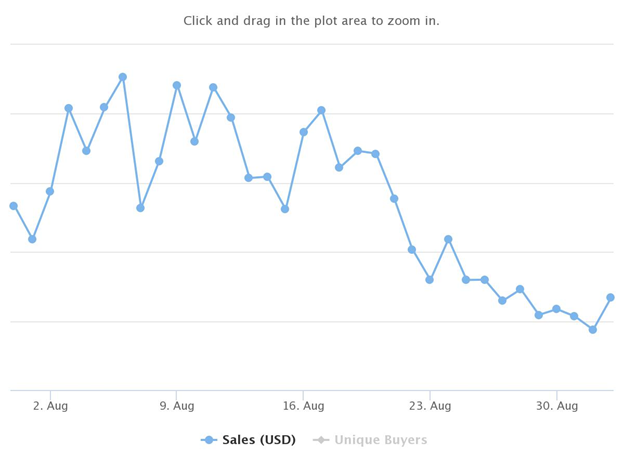Click the data point above 30. Aug tick
Image resolution: width=624 pixels, height=468 pixels.
pos(556,309)
